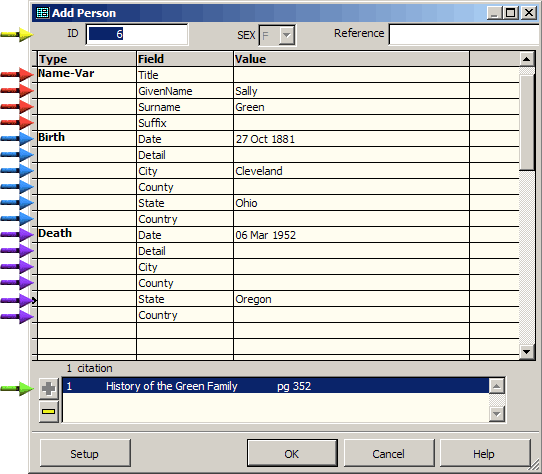Click the Field column header
The height and width of the screenshot is (474, 542).
[185, 59]
